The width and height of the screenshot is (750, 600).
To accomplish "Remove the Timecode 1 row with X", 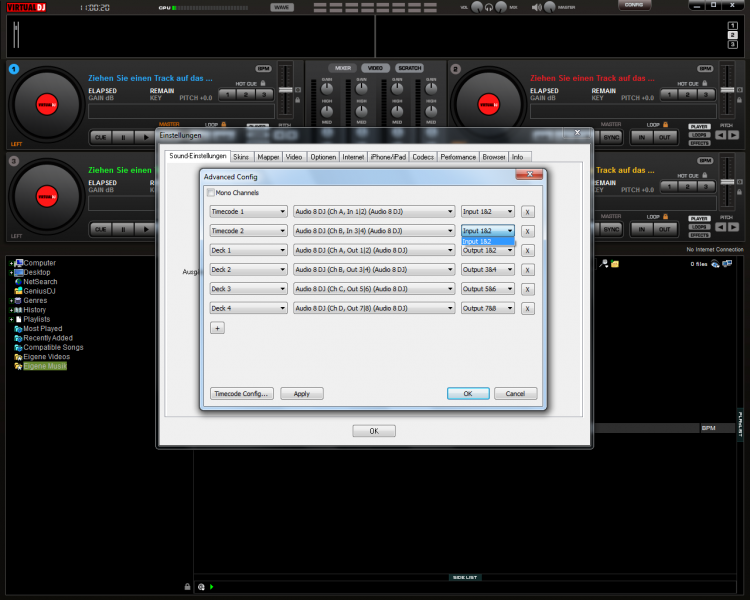I will 528,212.
